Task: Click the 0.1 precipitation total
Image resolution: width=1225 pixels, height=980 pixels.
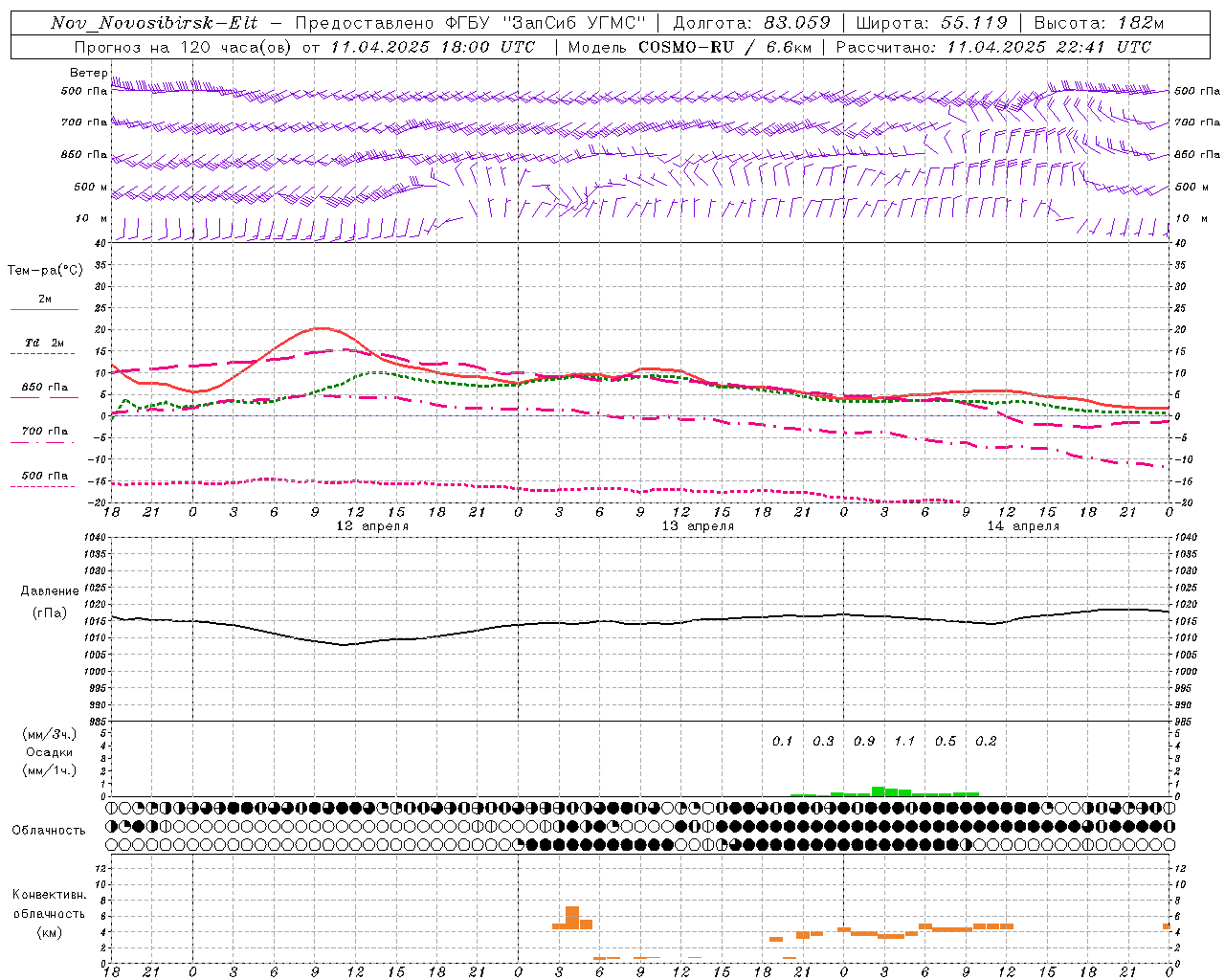Action: click(x=783, y=741)
